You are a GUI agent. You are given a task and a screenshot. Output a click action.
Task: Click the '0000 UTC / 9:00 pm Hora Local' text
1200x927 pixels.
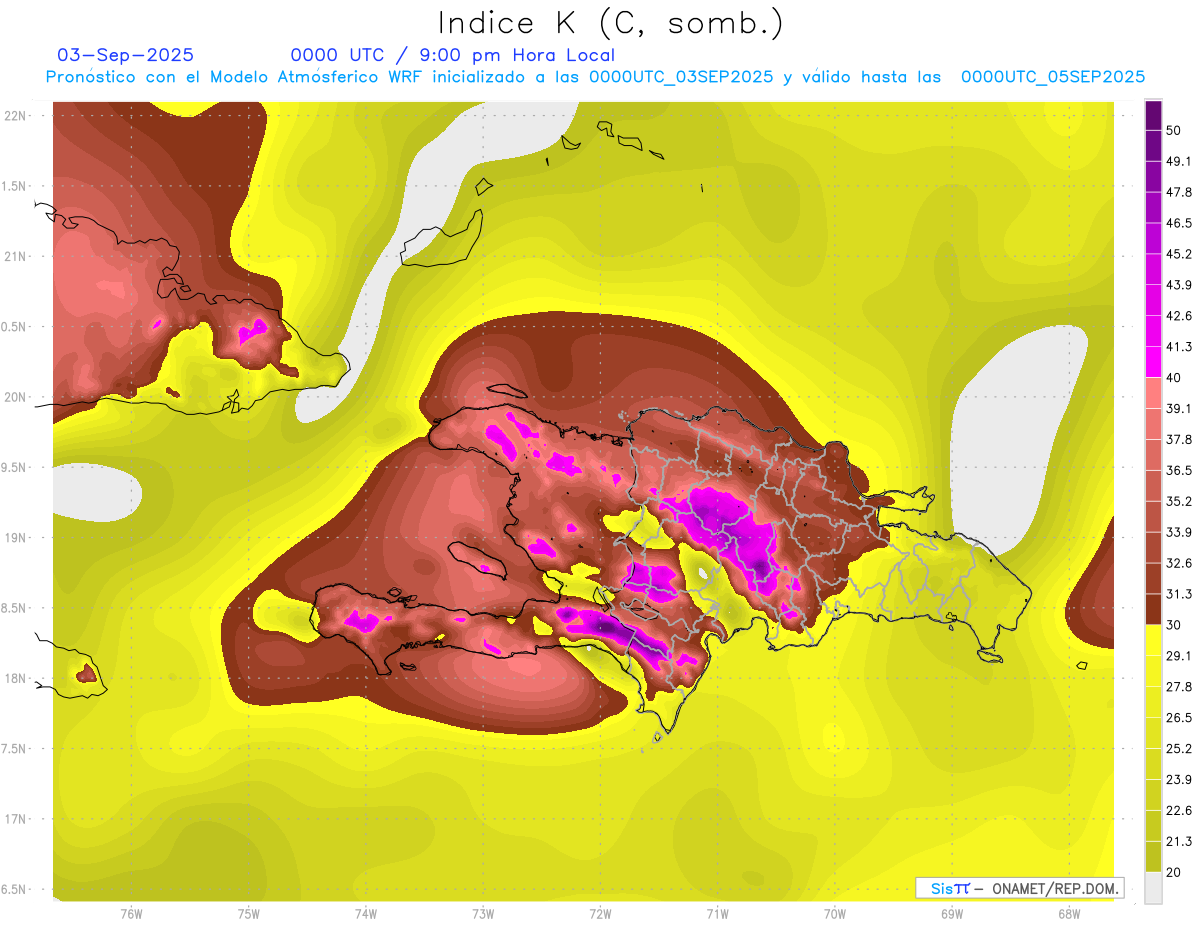click(x=452, y=55)
